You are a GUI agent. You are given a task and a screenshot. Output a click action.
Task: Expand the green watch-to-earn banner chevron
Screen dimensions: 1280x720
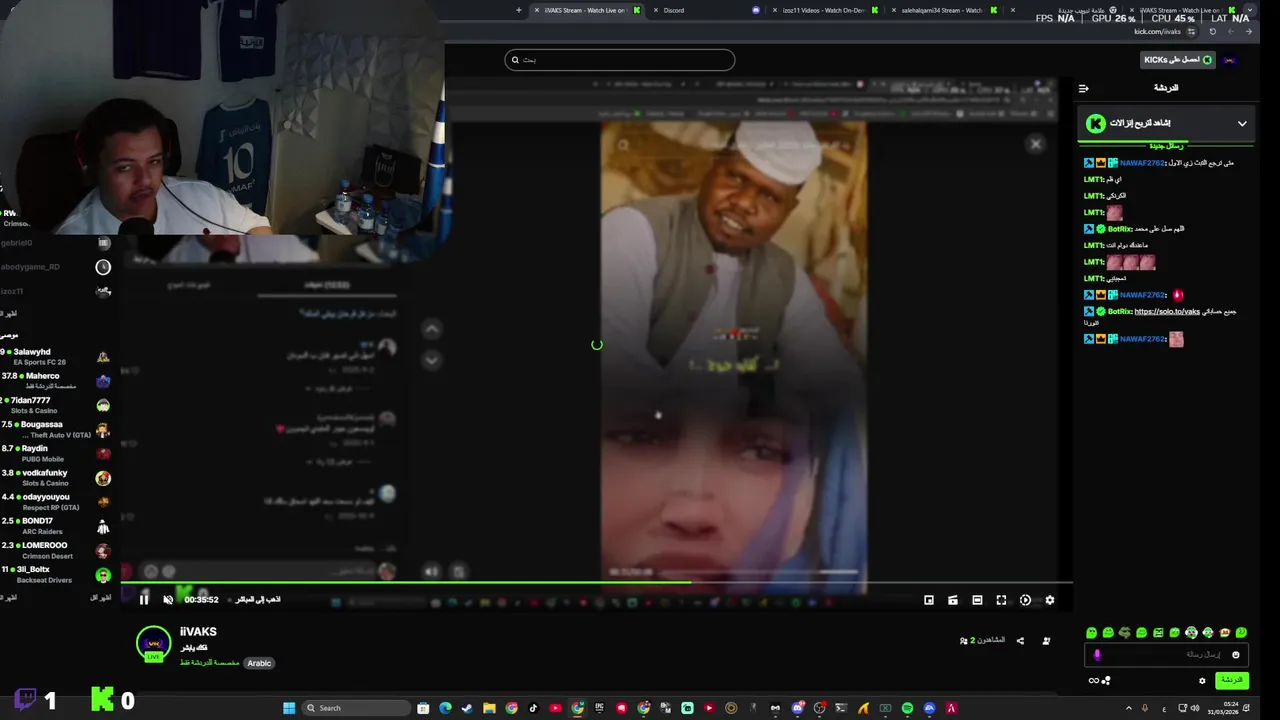(x=1242, y=124)
